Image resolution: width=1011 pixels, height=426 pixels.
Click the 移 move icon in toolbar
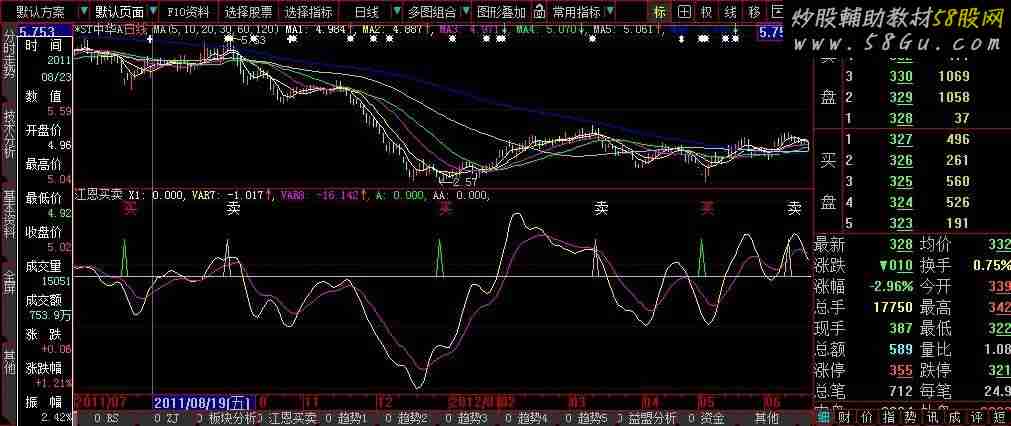pos(754,11)
